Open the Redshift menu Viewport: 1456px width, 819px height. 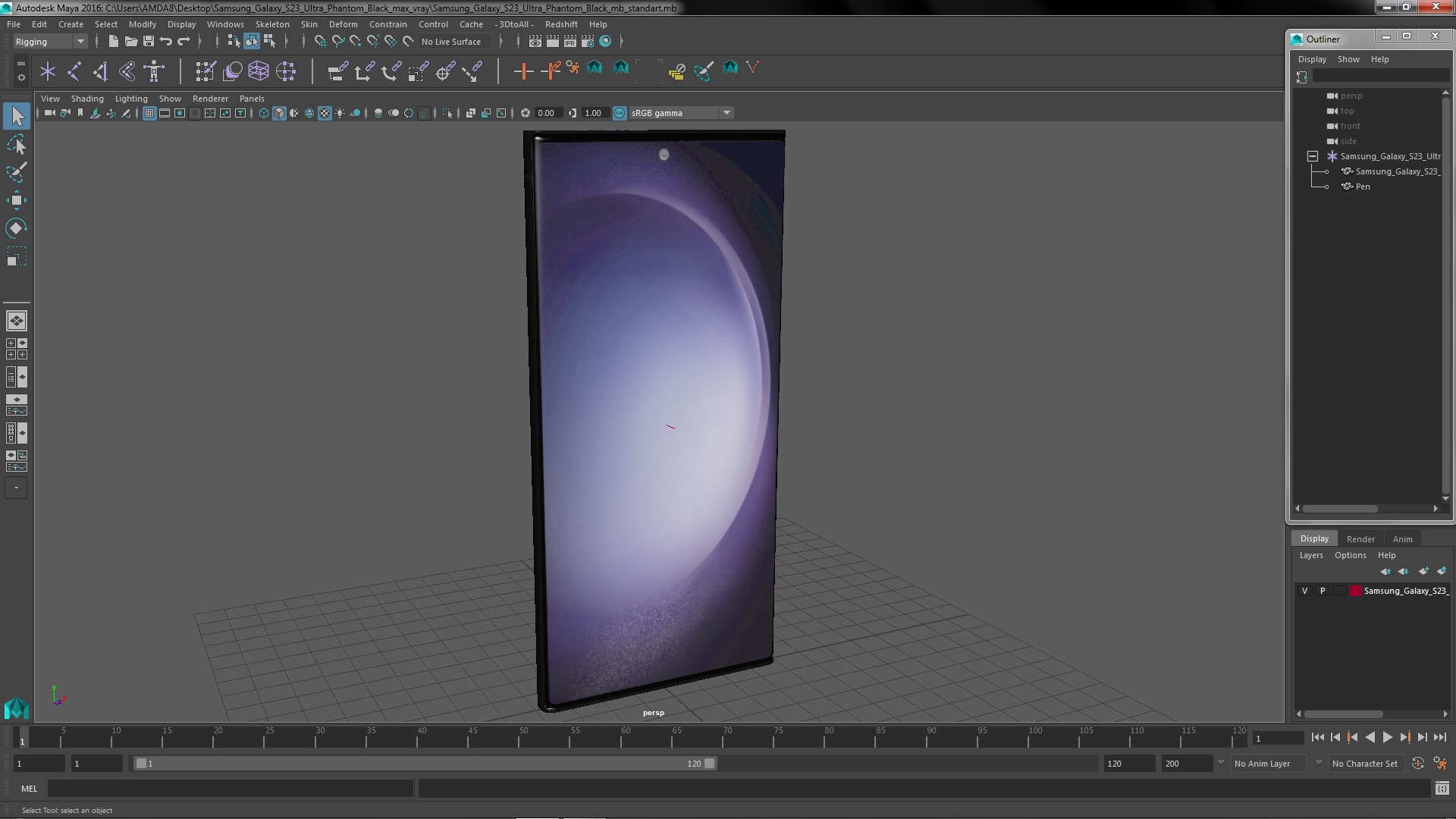tap(561, 24)
